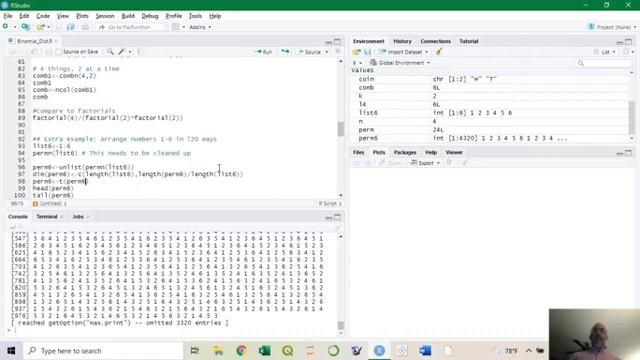The width and height of the screenshot is (640, 360).
Task: Open the List view dropdown in Environment
Action: [605, 52]
